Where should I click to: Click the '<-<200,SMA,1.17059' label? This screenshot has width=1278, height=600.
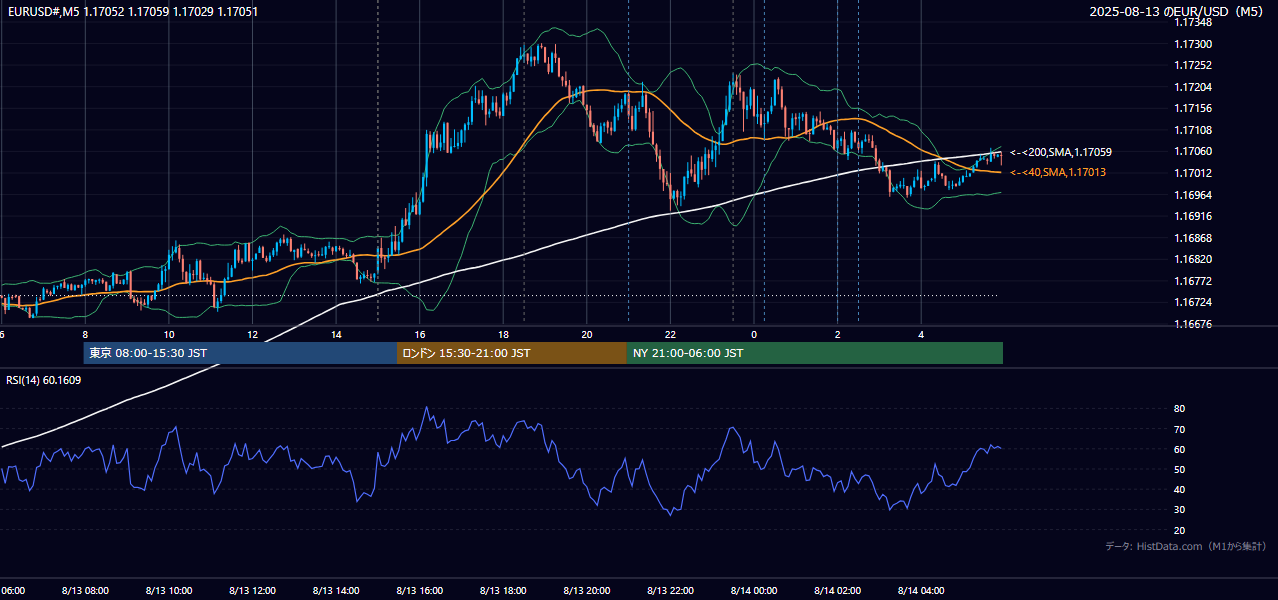tap(1060, 152)
